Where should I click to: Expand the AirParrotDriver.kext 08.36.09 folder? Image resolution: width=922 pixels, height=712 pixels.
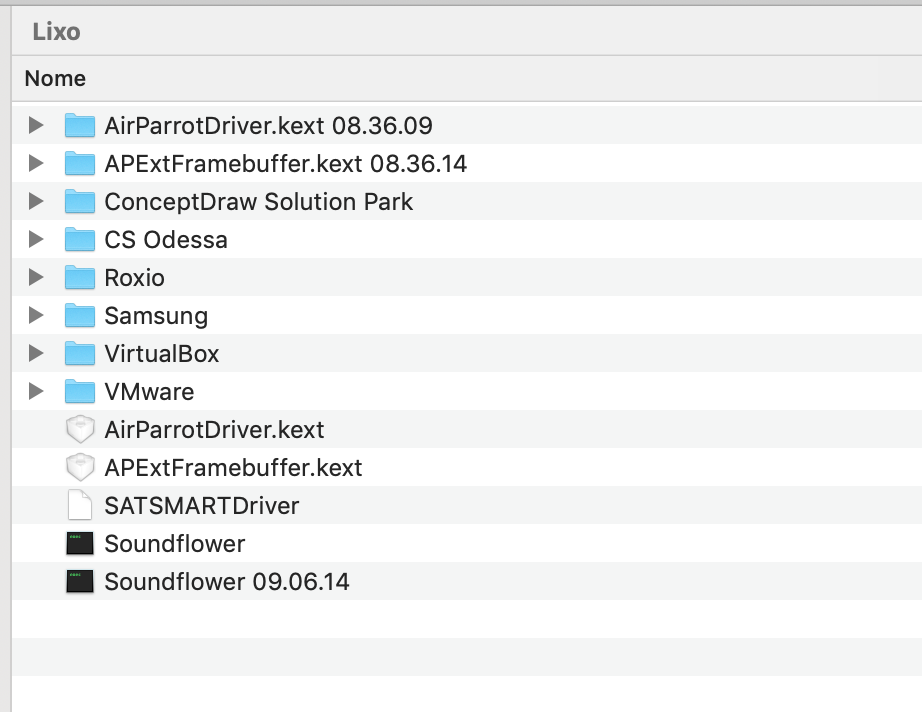click(x=36, y=125)
